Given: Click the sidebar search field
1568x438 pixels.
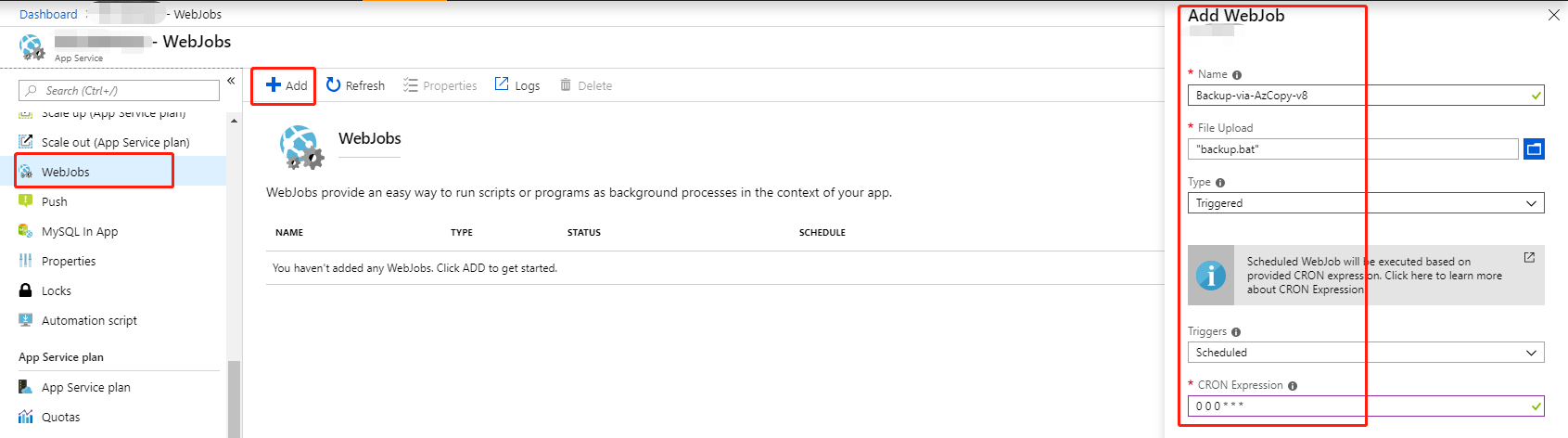Looking at the screenshot, I should 121,90.
